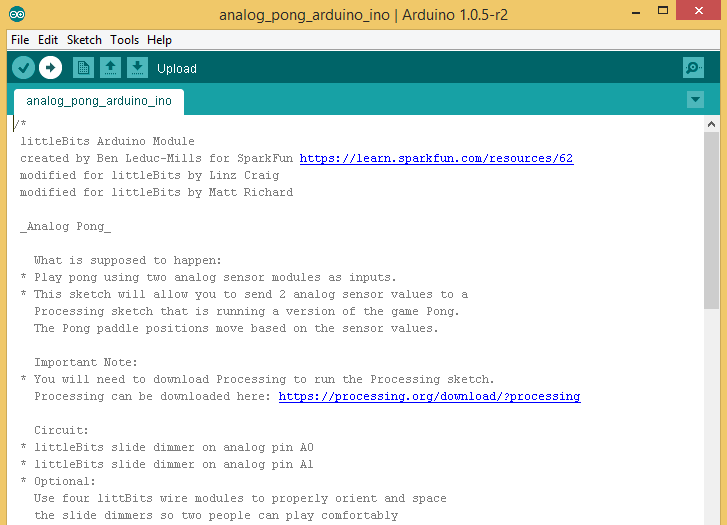
Task: Click the line starting "Use four littBits wire"
Action: [240, 499]
